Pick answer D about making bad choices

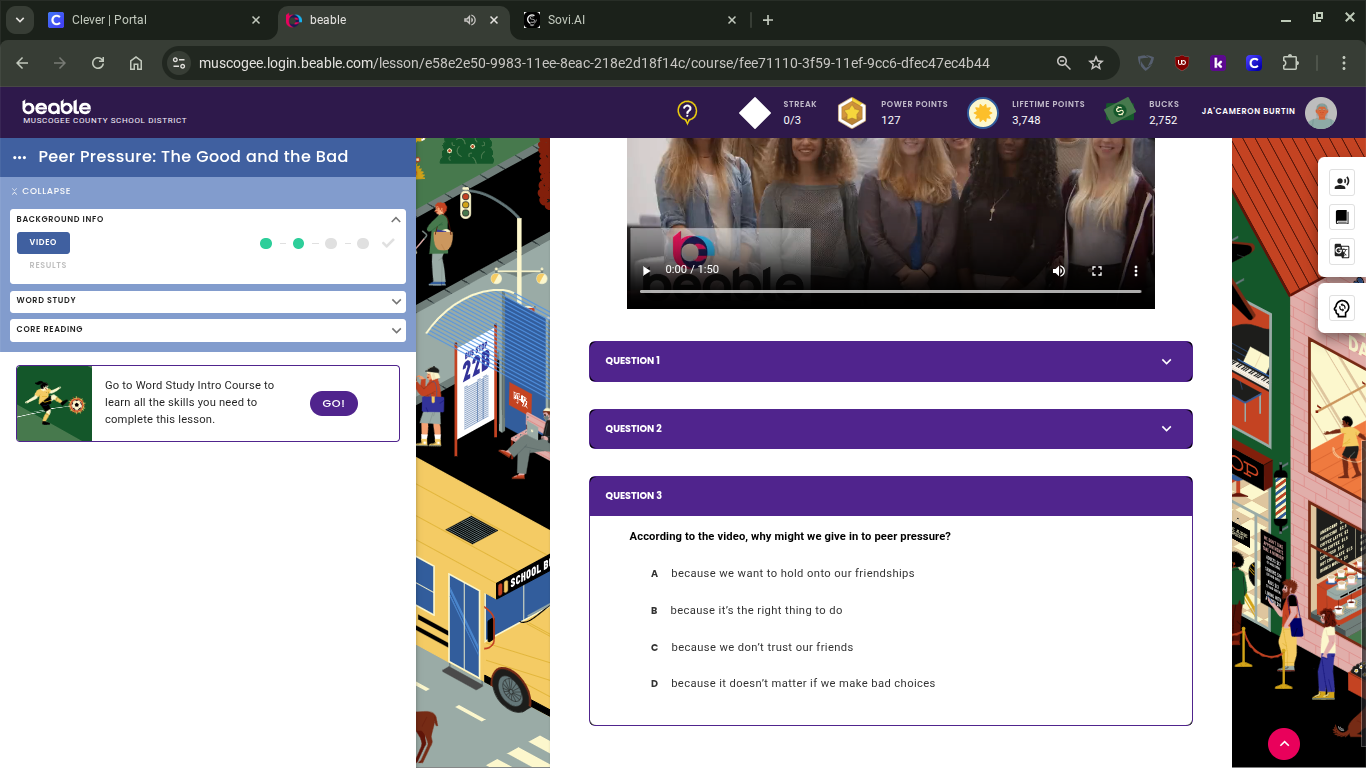pyautogui.click(x=802, y=684)
